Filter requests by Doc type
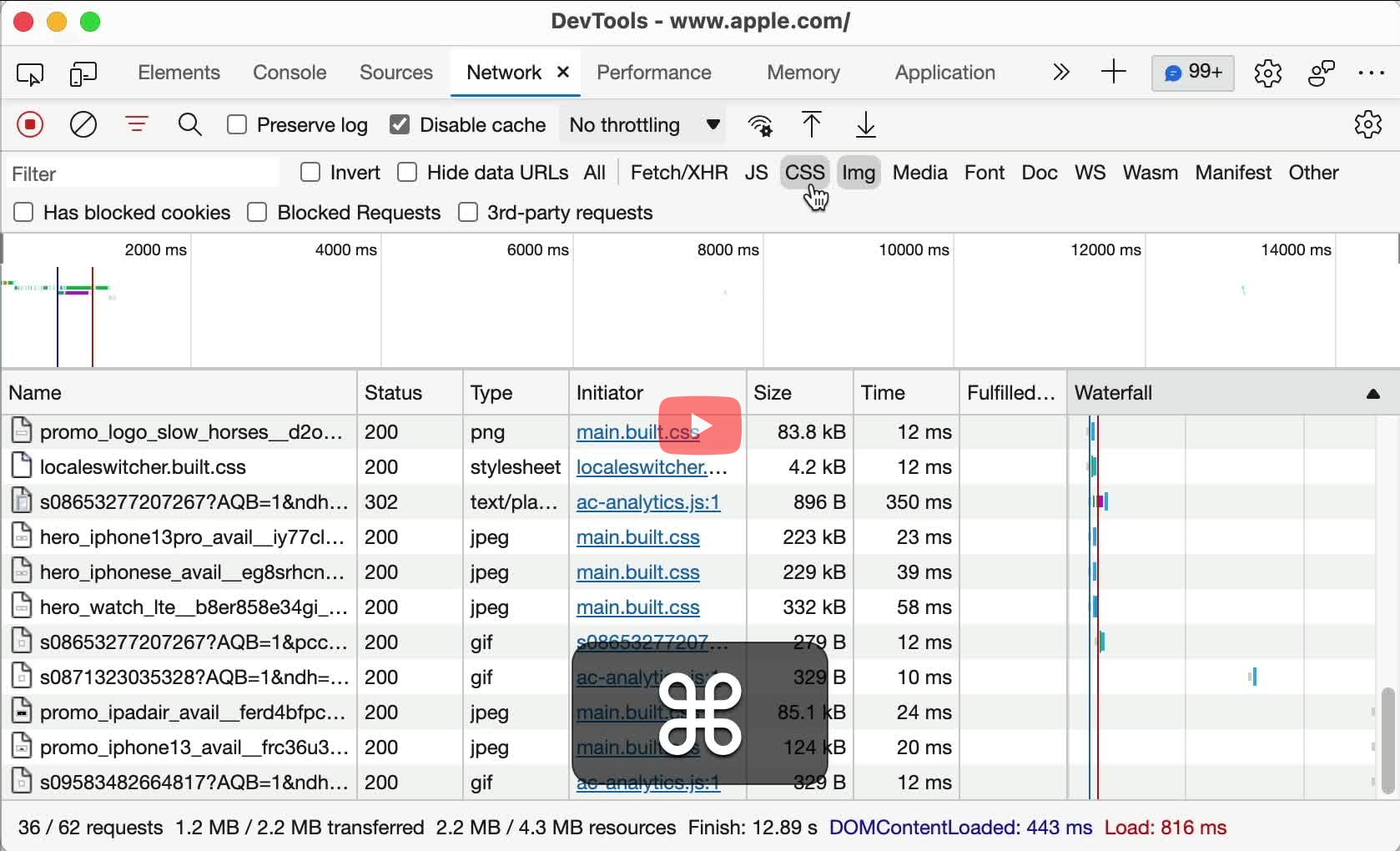 pos(1040,173)
